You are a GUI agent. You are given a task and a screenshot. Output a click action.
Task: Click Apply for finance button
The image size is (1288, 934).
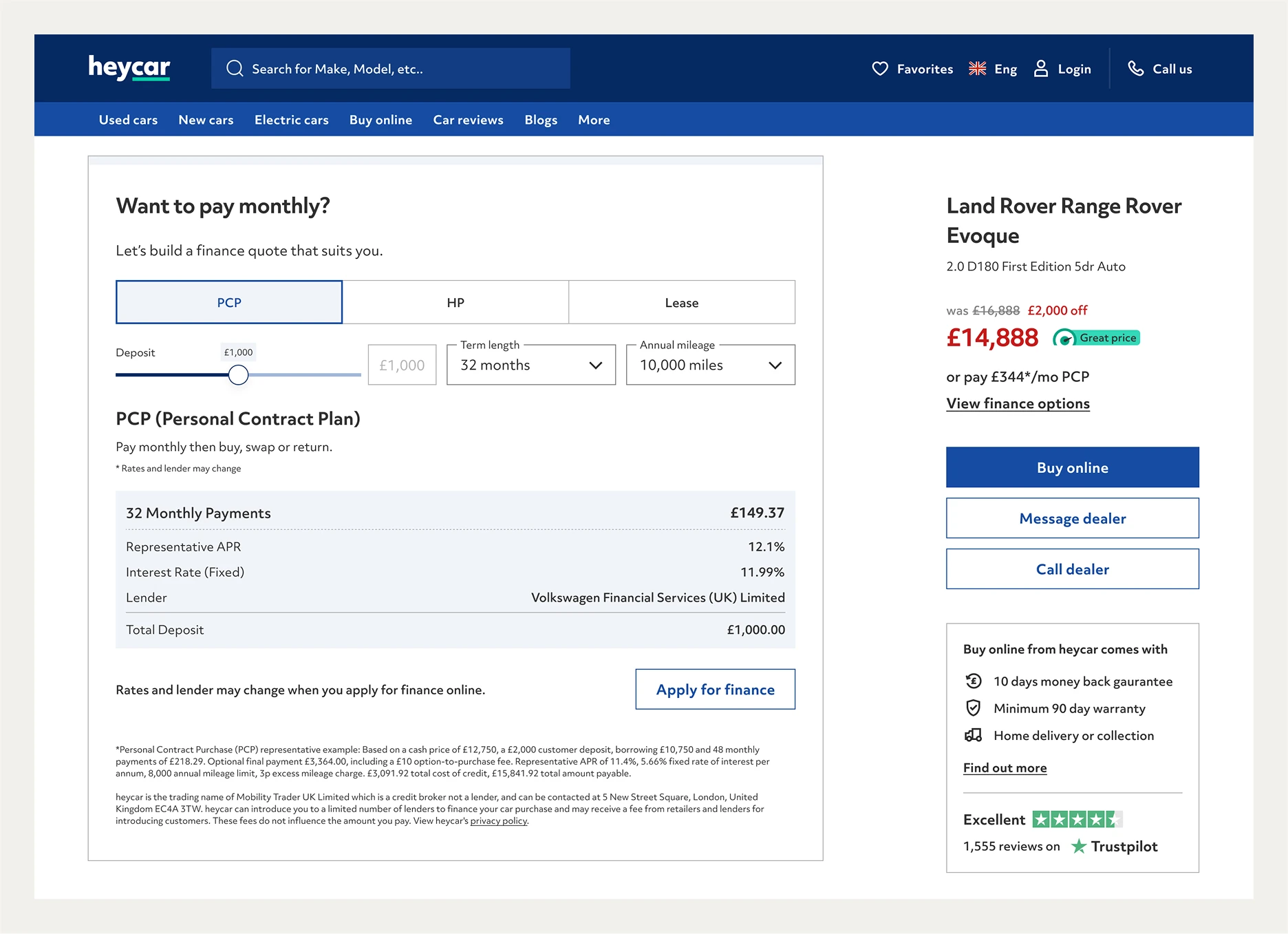click(x=715, y=689)
